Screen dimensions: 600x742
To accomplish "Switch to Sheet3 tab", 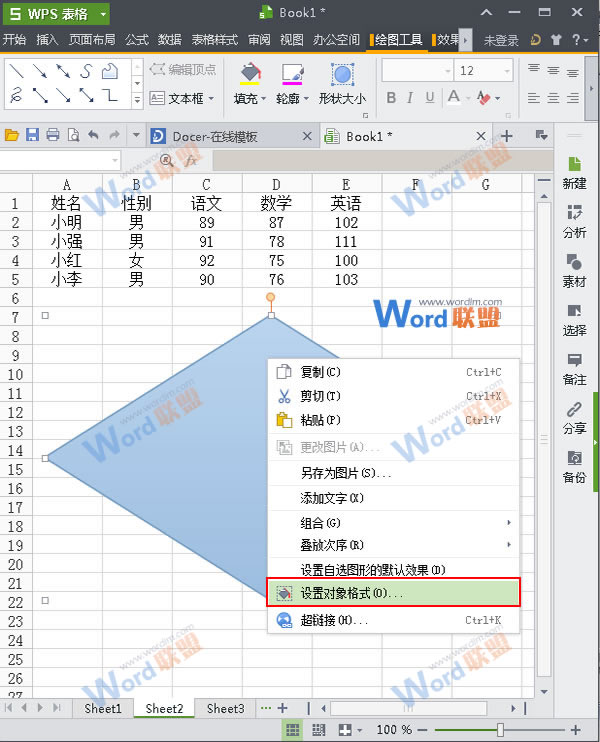I will [225, 708].
